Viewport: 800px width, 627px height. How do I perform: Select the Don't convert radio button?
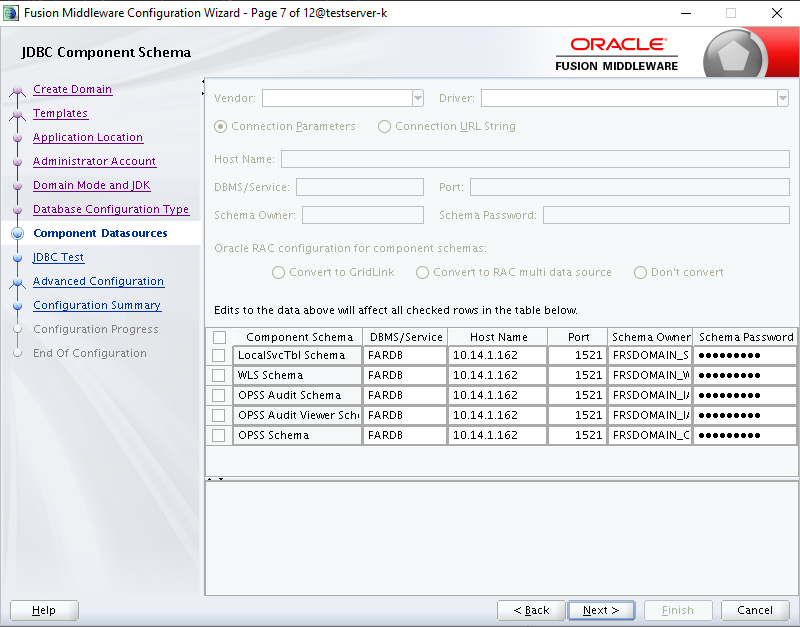640,272
